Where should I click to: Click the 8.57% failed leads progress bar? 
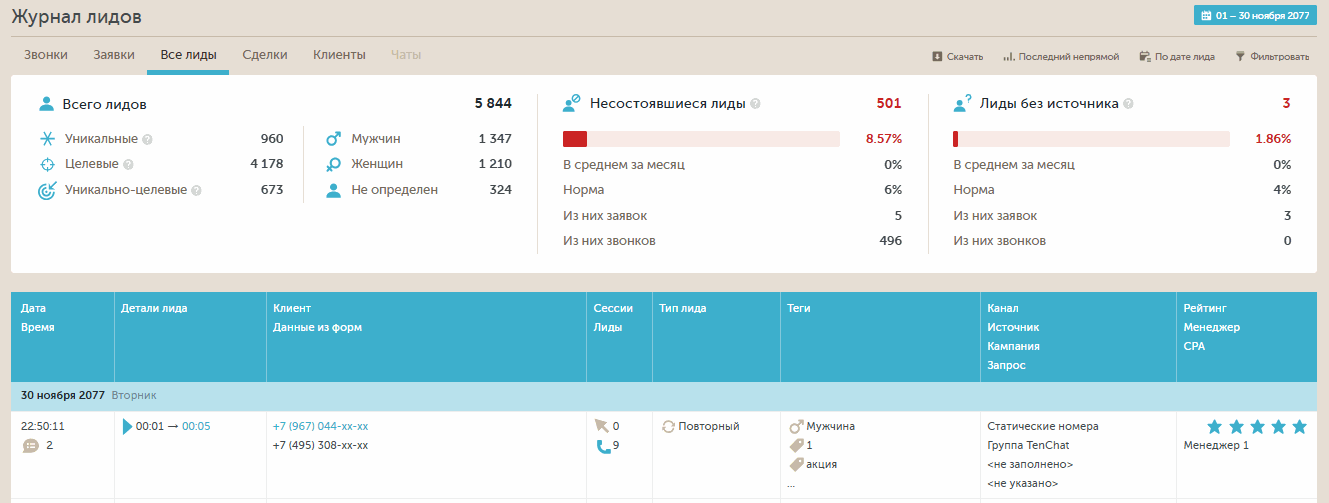coord(701,139)
